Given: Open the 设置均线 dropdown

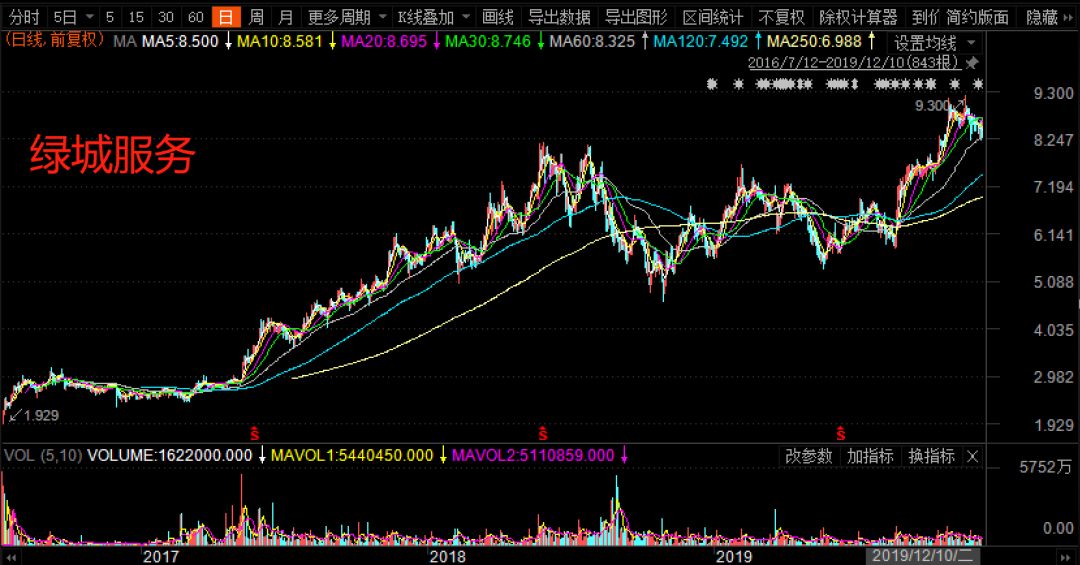Looking at the screenshot, I should tap(934, 43).
